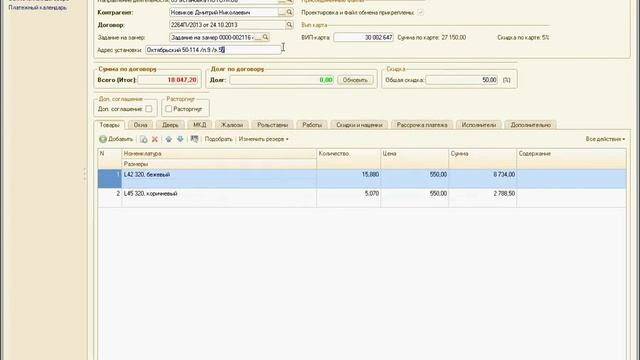Open the Контрагент selection ellipsis button
The width and height of the screenshot is (640, 360).
pos(282,13)
